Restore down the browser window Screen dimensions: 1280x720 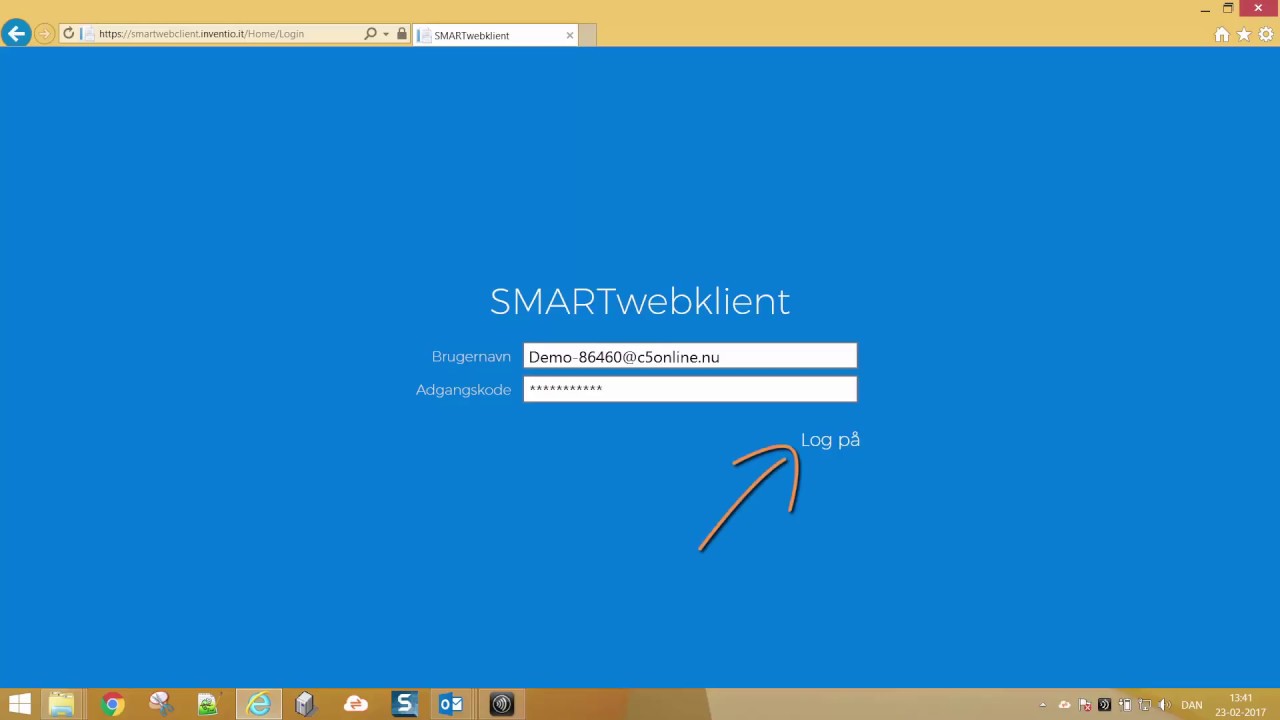click(x=1228, y=9)
